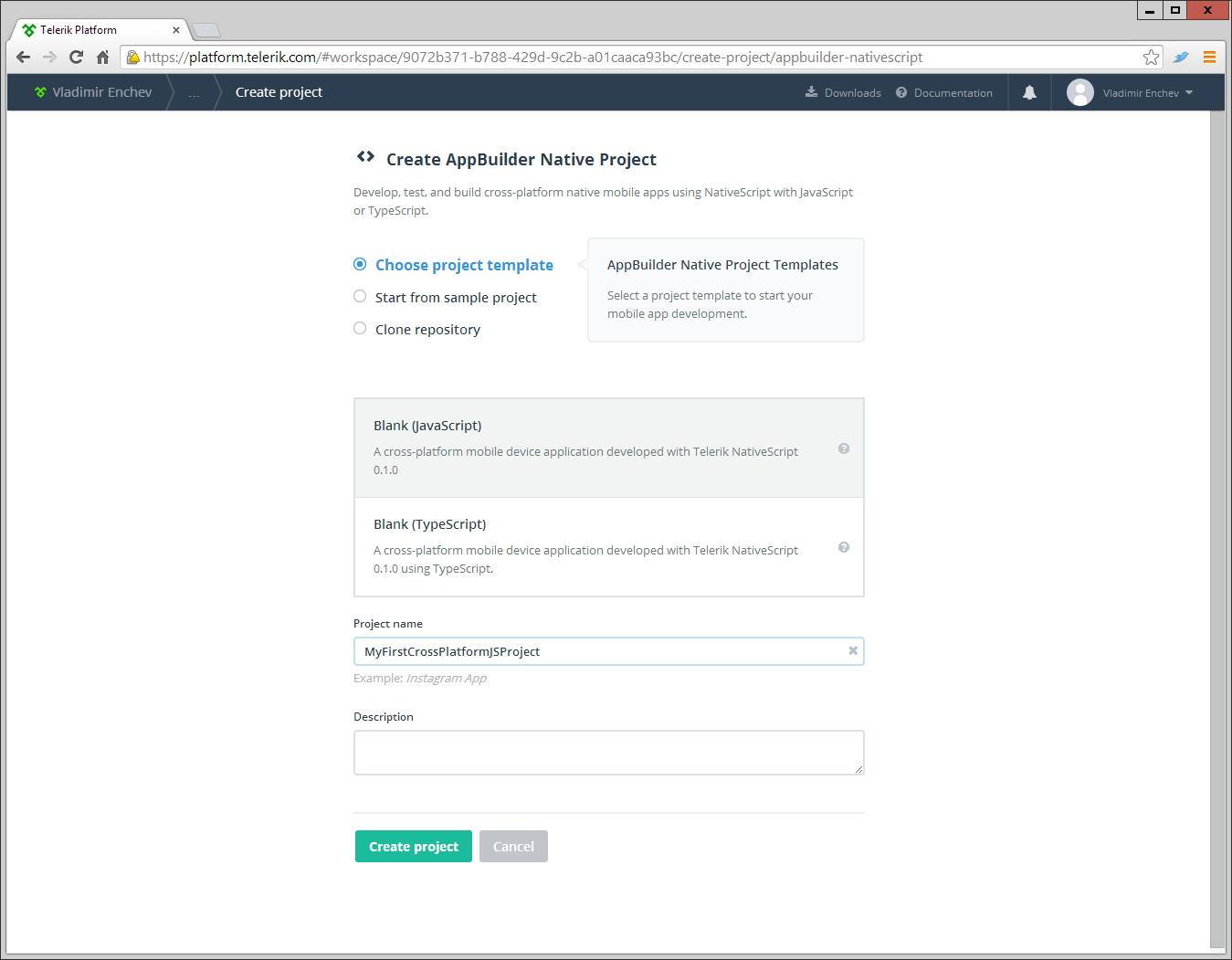Clear the Project name field with X
1232x960 pixels.
point(853,650)
